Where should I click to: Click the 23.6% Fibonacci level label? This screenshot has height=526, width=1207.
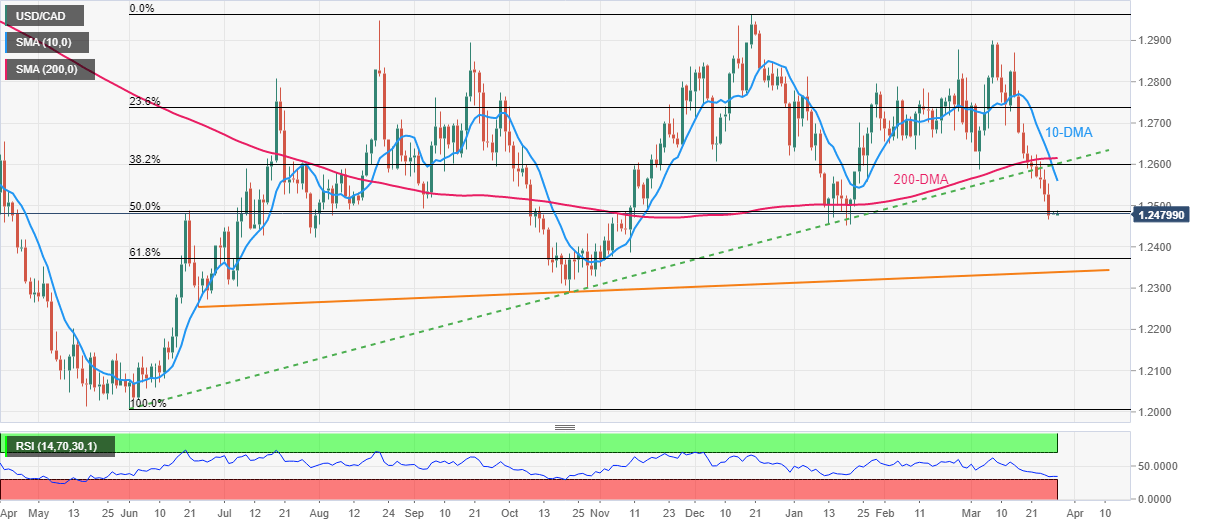pos(145,101)
